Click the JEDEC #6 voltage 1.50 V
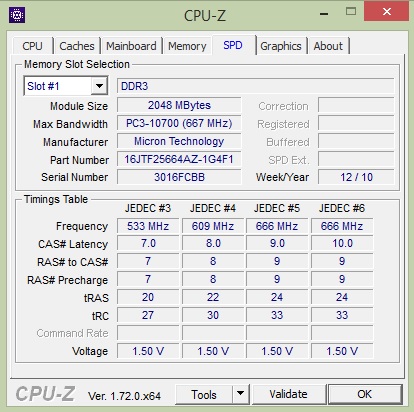414x412 pixels. click(342, 351)
